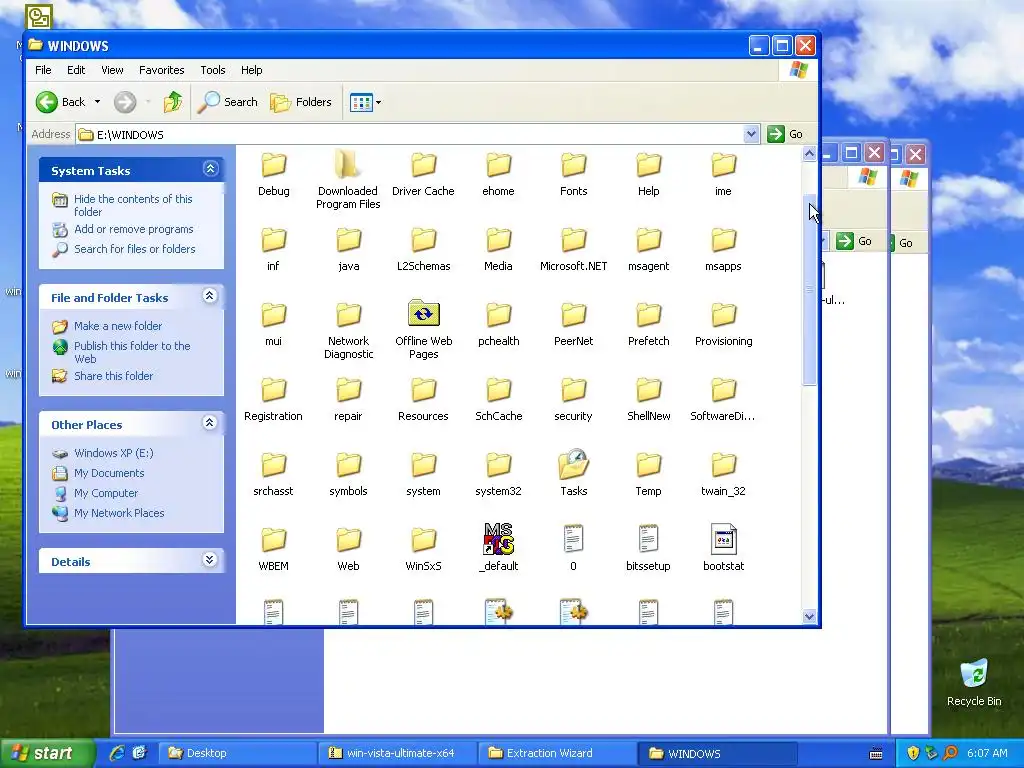Image resolution: width=1024 pixels, height=768 pixels.
Task: Click the scroll up arrow
Action: tap(809, 153)
